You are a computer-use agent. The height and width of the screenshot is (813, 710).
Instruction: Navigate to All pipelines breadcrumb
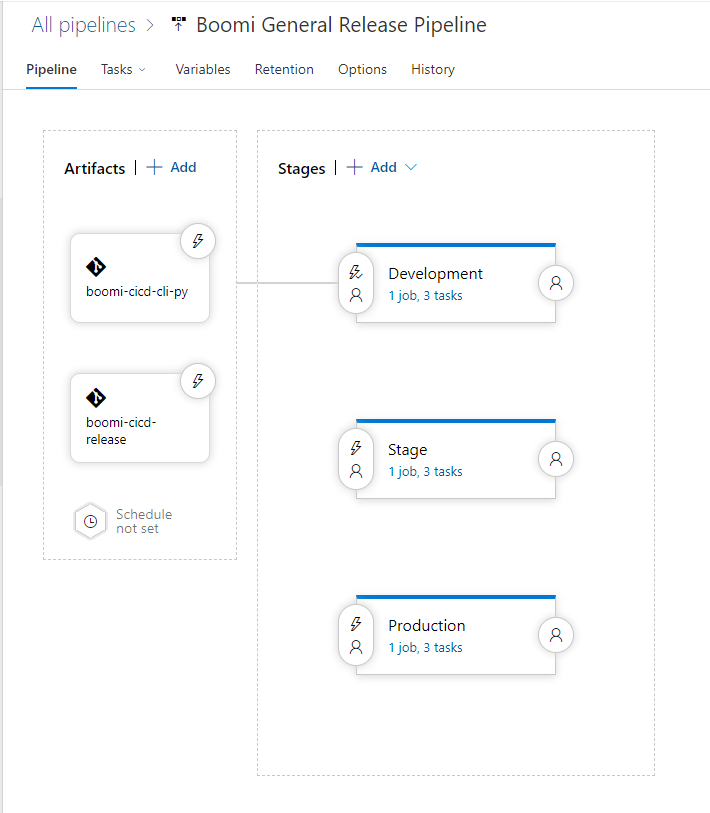pos(83,25)
